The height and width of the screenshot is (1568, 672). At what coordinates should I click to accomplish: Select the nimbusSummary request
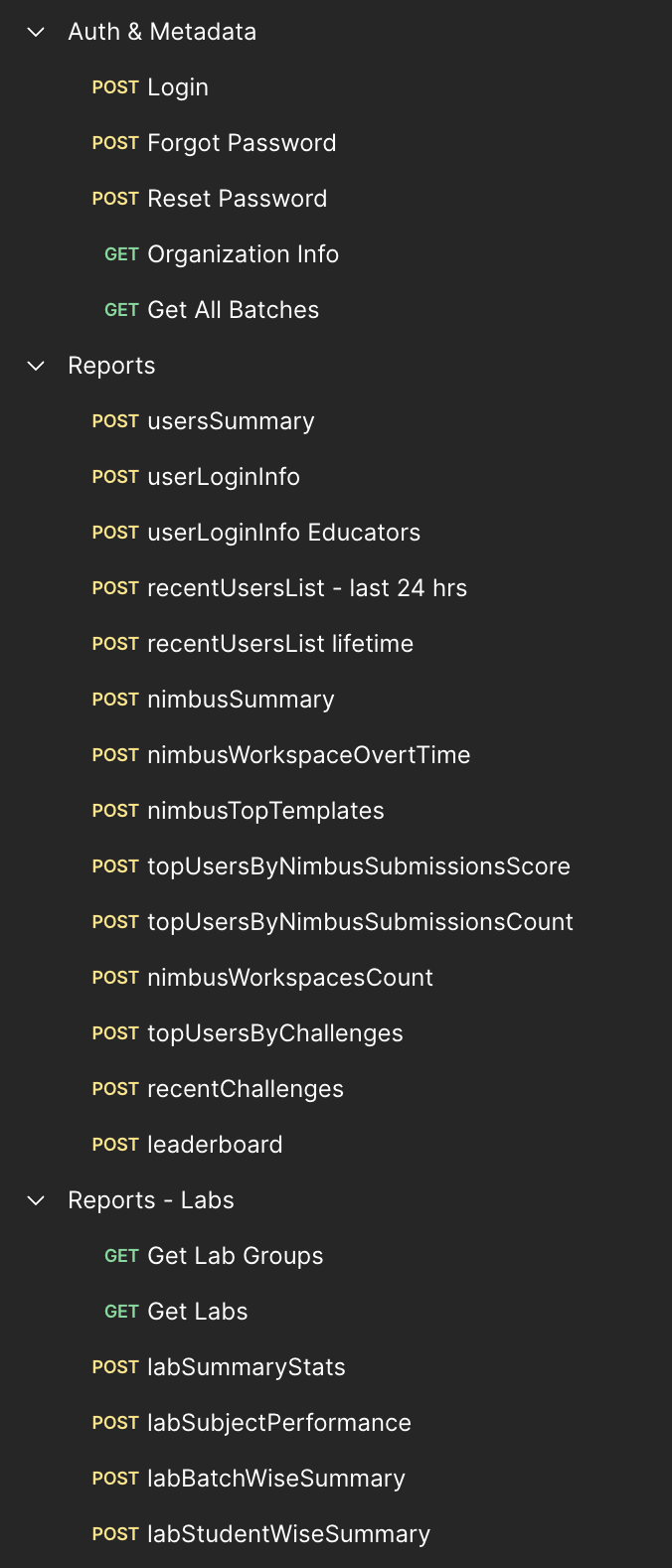click(241, 700)
